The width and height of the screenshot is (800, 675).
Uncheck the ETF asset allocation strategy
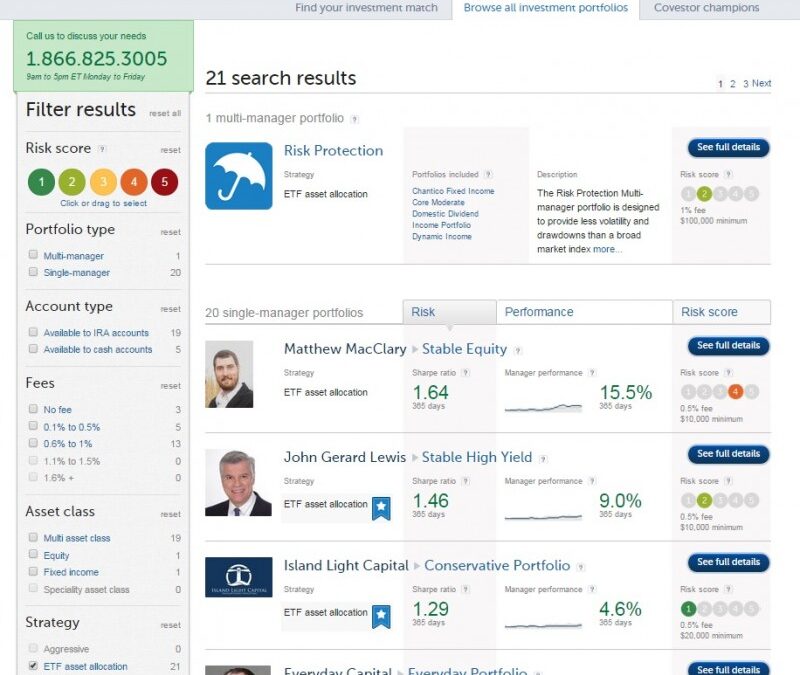[34, 666]
